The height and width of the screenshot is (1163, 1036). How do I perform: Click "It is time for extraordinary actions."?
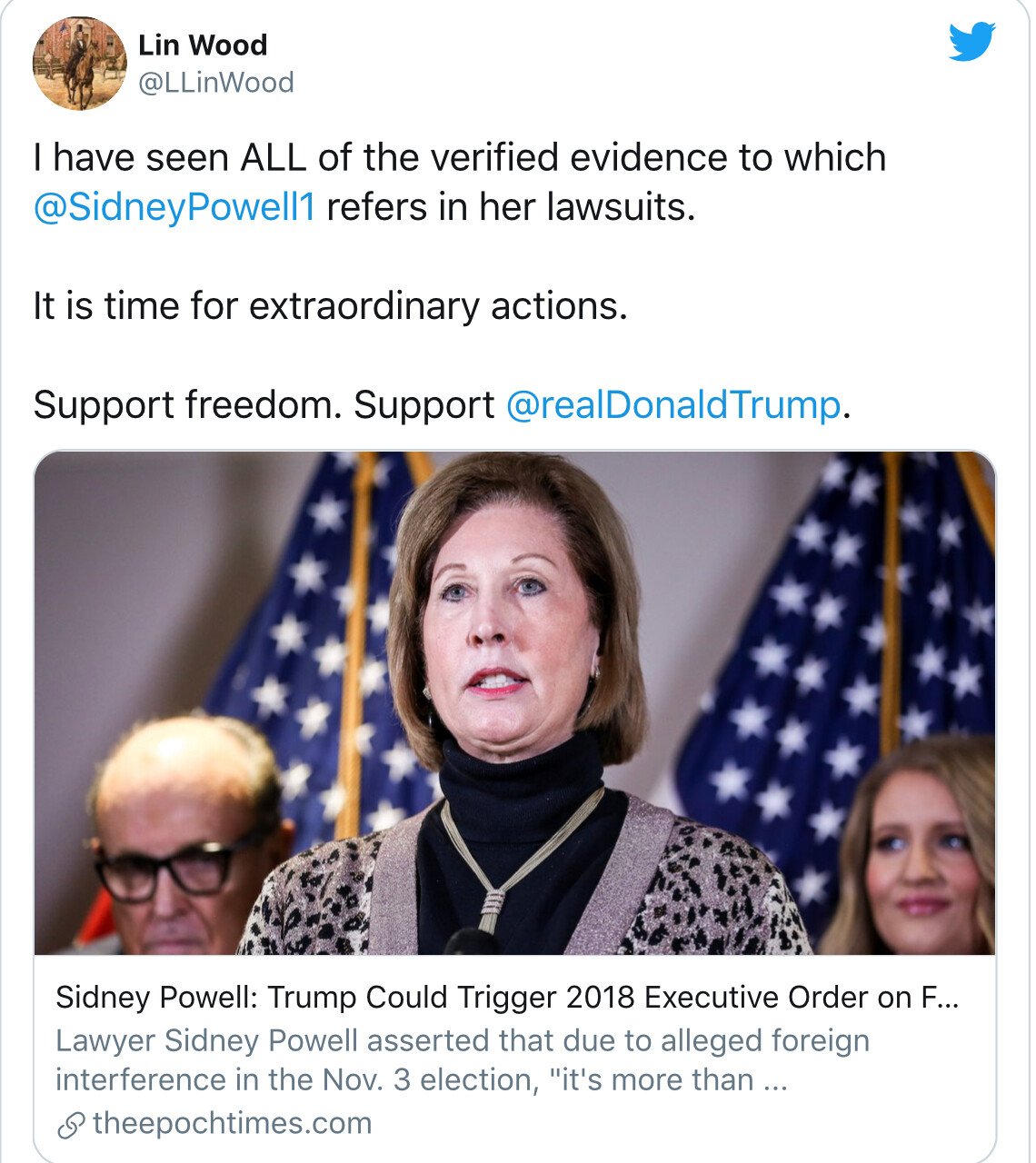pyautogui.click(x=330, y=306)
